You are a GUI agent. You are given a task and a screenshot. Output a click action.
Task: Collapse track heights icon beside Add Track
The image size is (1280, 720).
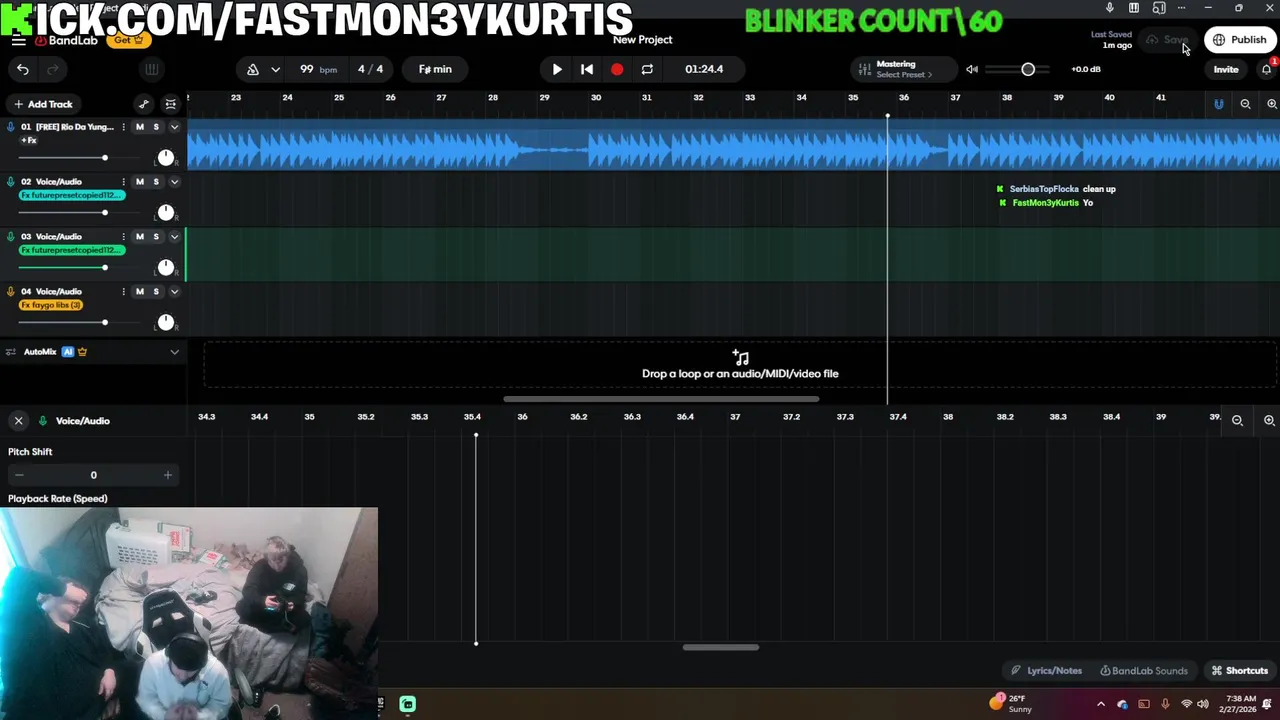click(171, 104)
